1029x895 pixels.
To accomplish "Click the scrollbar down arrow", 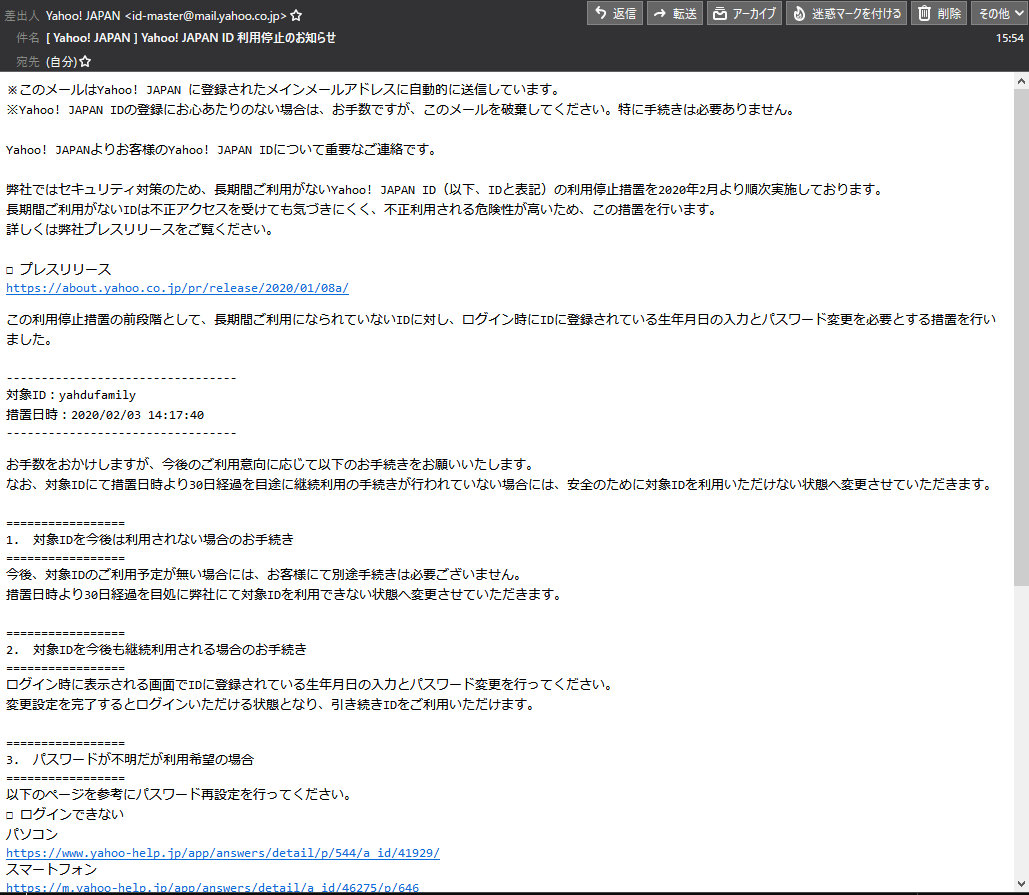I will 1021,883.
